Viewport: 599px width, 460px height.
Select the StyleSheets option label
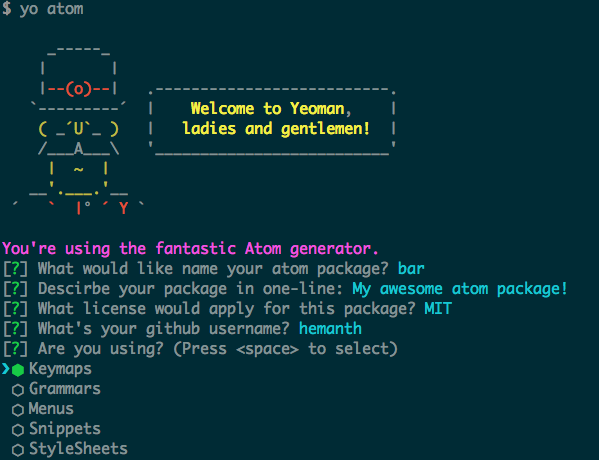click(x=78, y=449)
